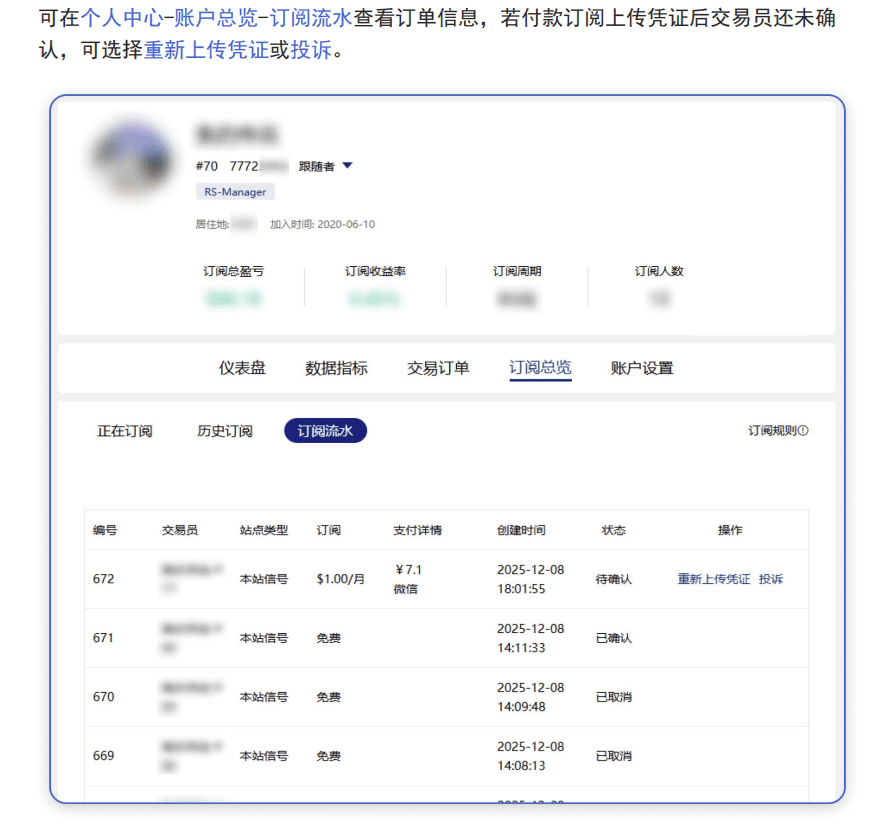Click 重新上传凭证 link in the top paragraph

[x=206, y=50]
